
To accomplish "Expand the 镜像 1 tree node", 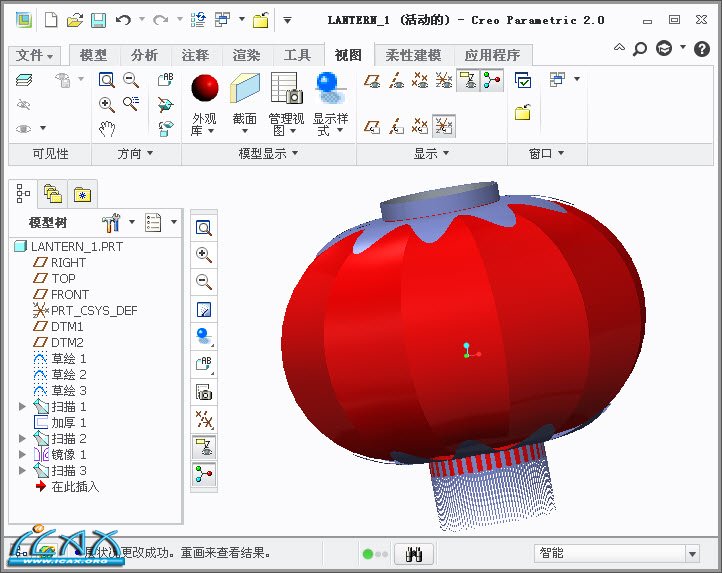I will click(x=23, y=455).
